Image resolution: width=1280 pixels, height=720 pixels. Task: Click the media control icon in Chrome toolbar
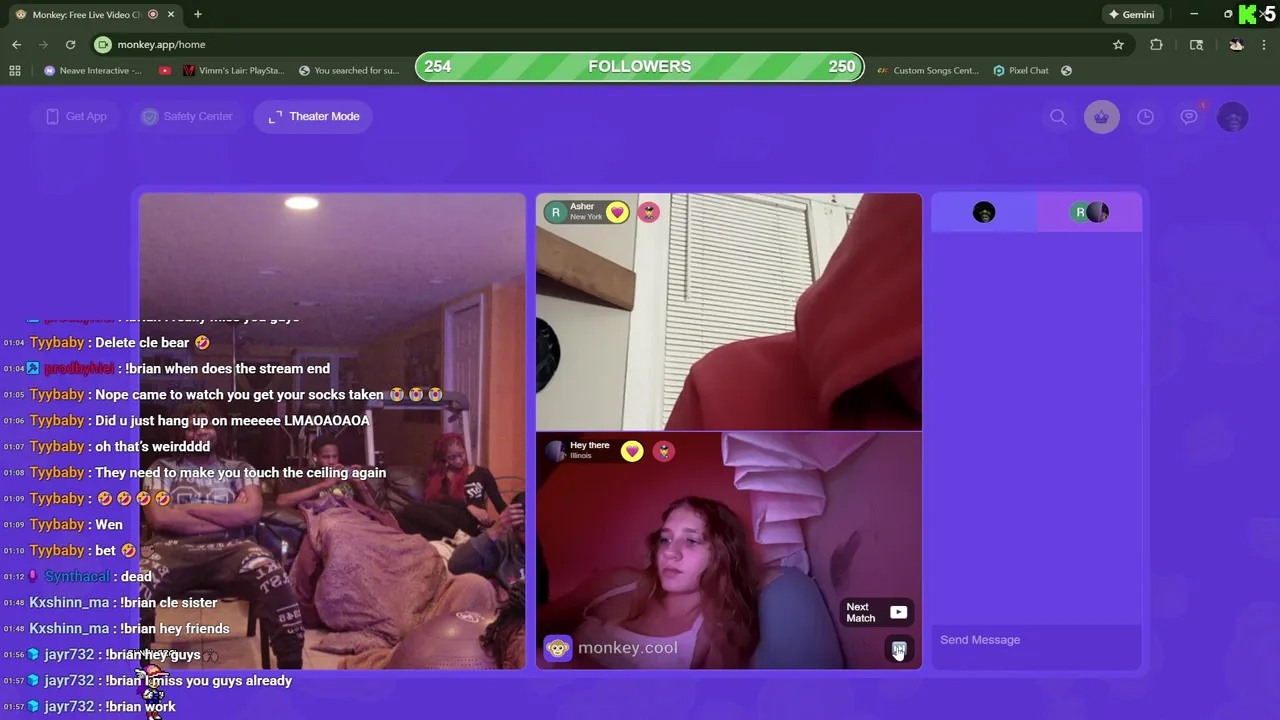(x=1196, y=44)
